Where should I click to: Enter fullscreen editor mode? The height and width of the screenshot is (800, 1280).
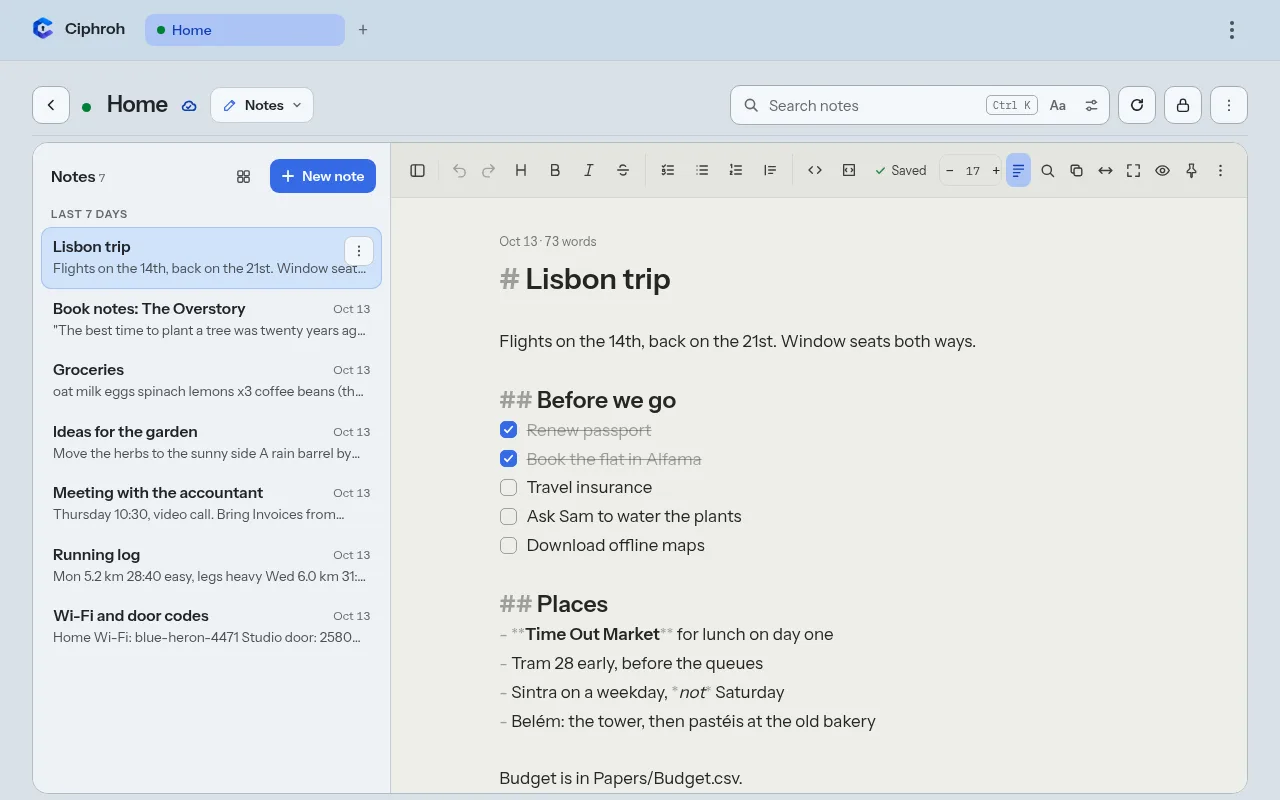(x=1134, y=171)
